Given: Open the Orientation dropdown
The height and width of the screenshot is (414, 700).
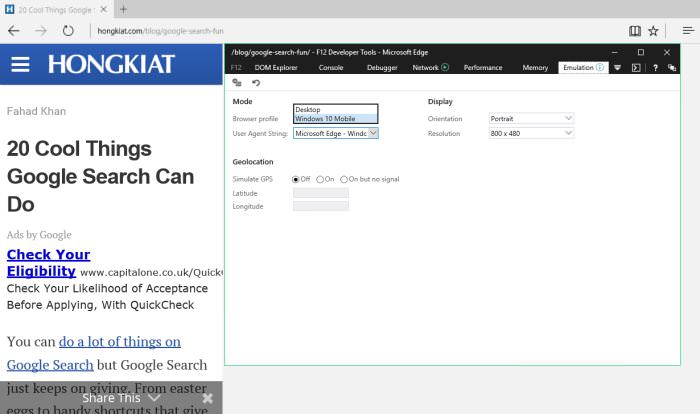Looking at the screenshot, I should click(531, 118).
